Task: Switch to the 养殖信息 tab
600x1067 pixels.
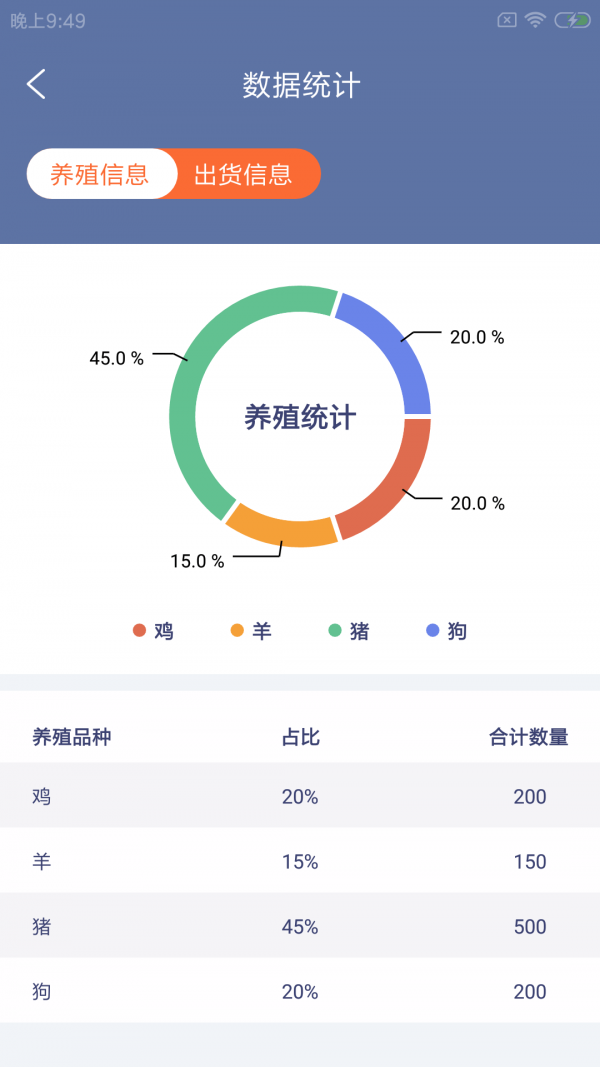Action: (x=103, y=174)
